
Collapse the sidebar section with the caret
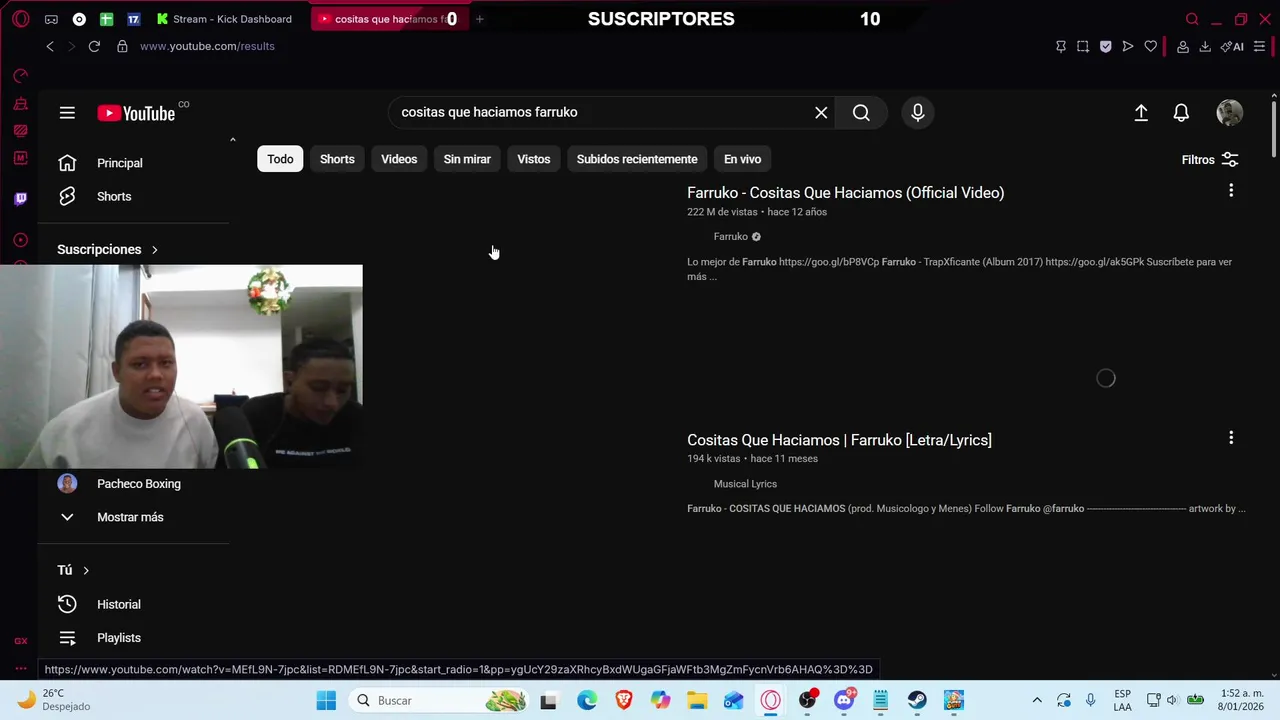click(233, 140)
